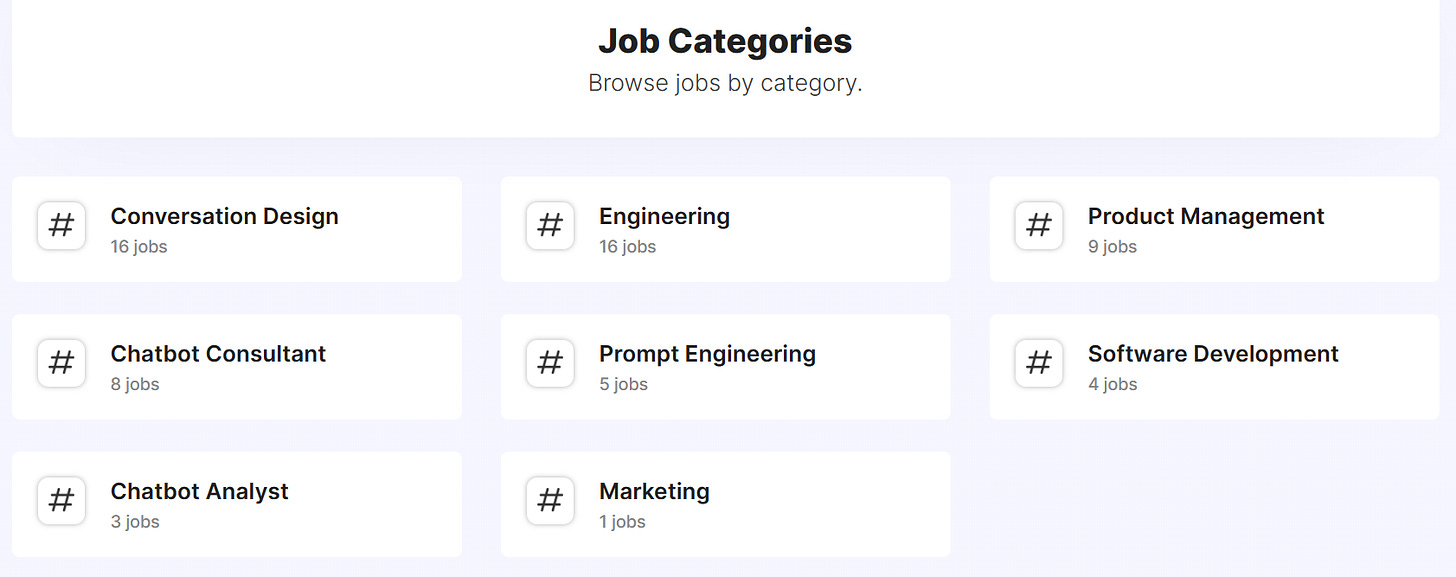The height and width of the screenshot is (577, 1456).
Task: Click the hash icon beside Conversation Design
Action: [x=61, y=226]
